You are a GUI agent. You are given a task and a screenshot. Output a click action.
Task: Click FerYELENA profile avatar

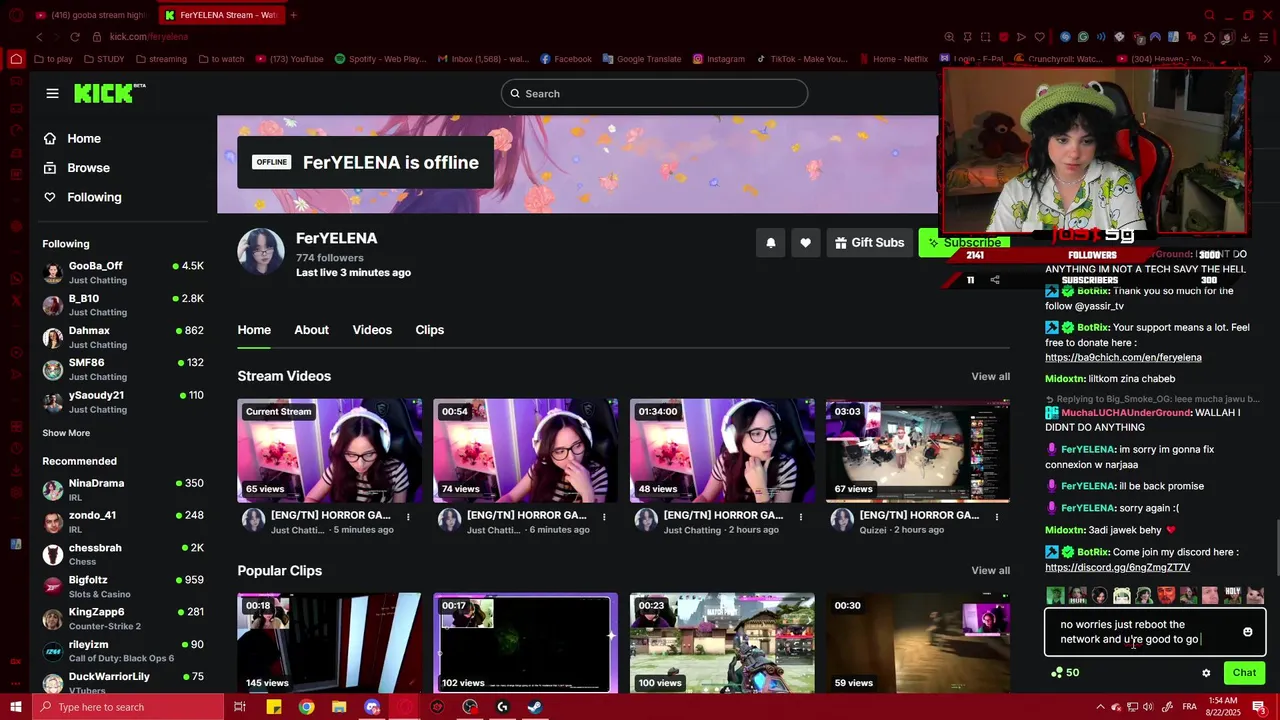click(261, 251)
